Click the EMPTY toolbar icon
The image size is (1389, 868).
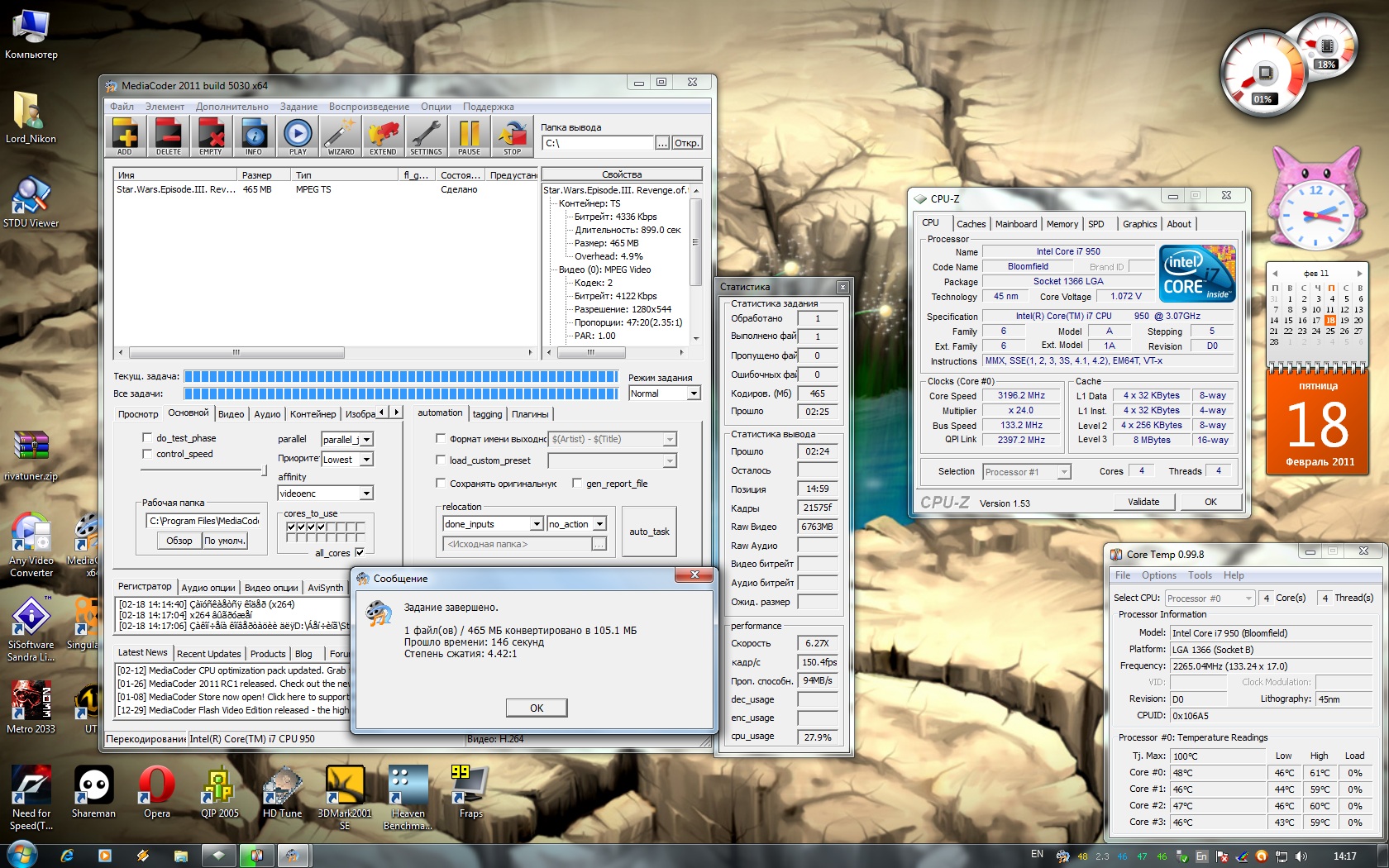point(212,136)
